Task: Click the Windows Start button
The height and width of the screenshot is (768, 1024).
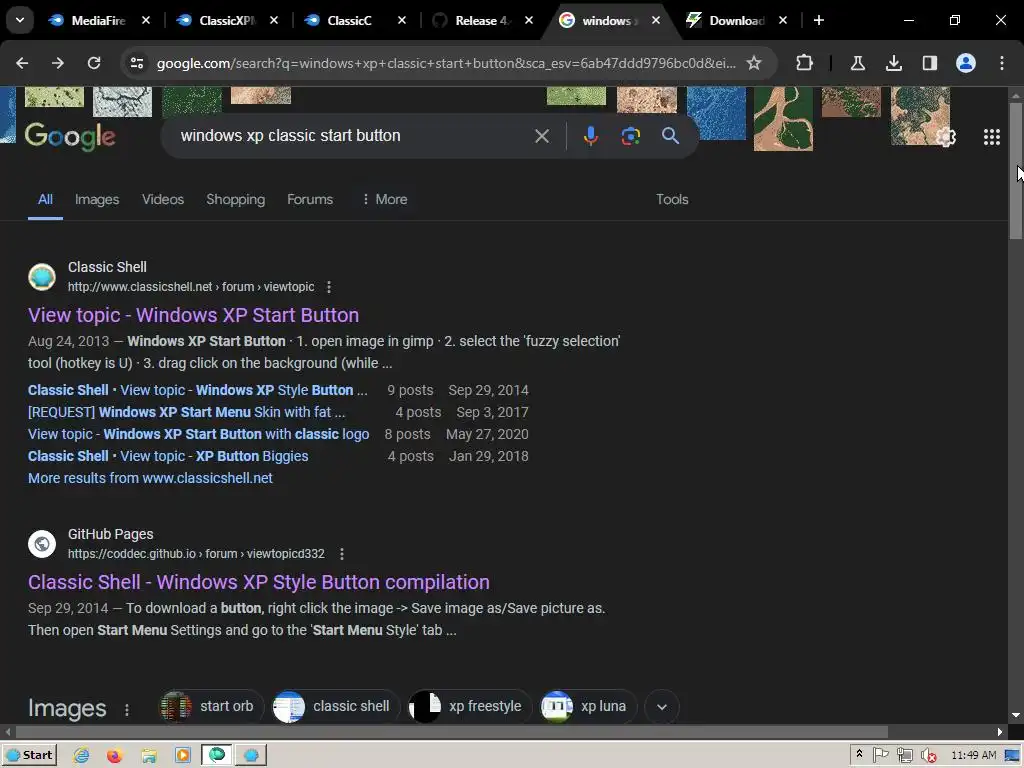Action: click(29, 756)
